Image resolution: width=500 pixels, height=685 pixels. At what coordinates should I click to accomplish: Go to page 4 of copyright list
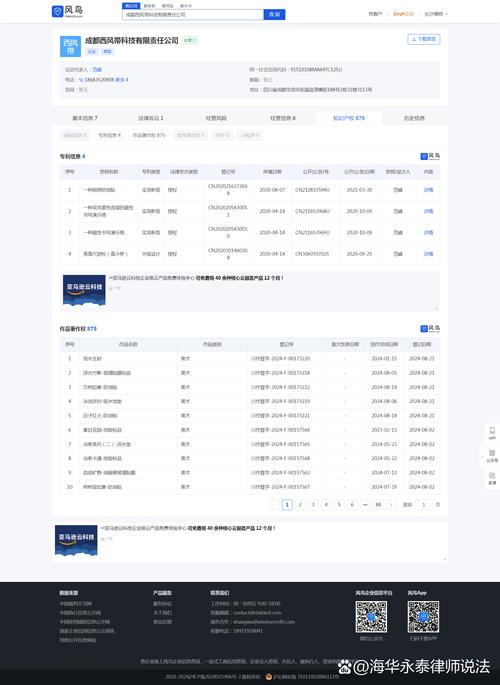(x=326, y=505)
